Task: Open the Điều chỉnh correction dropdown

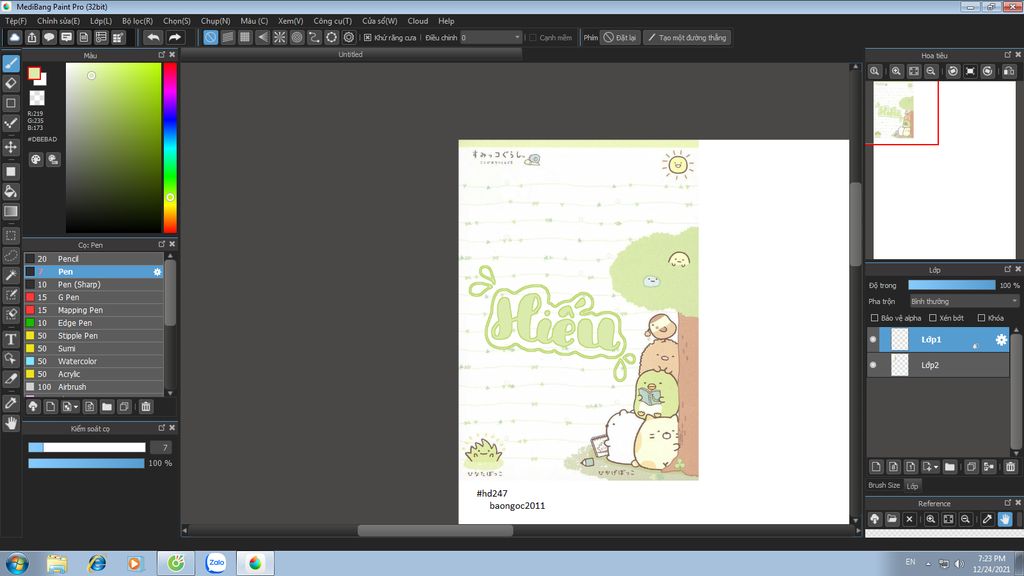Action: tap(491, 38)
